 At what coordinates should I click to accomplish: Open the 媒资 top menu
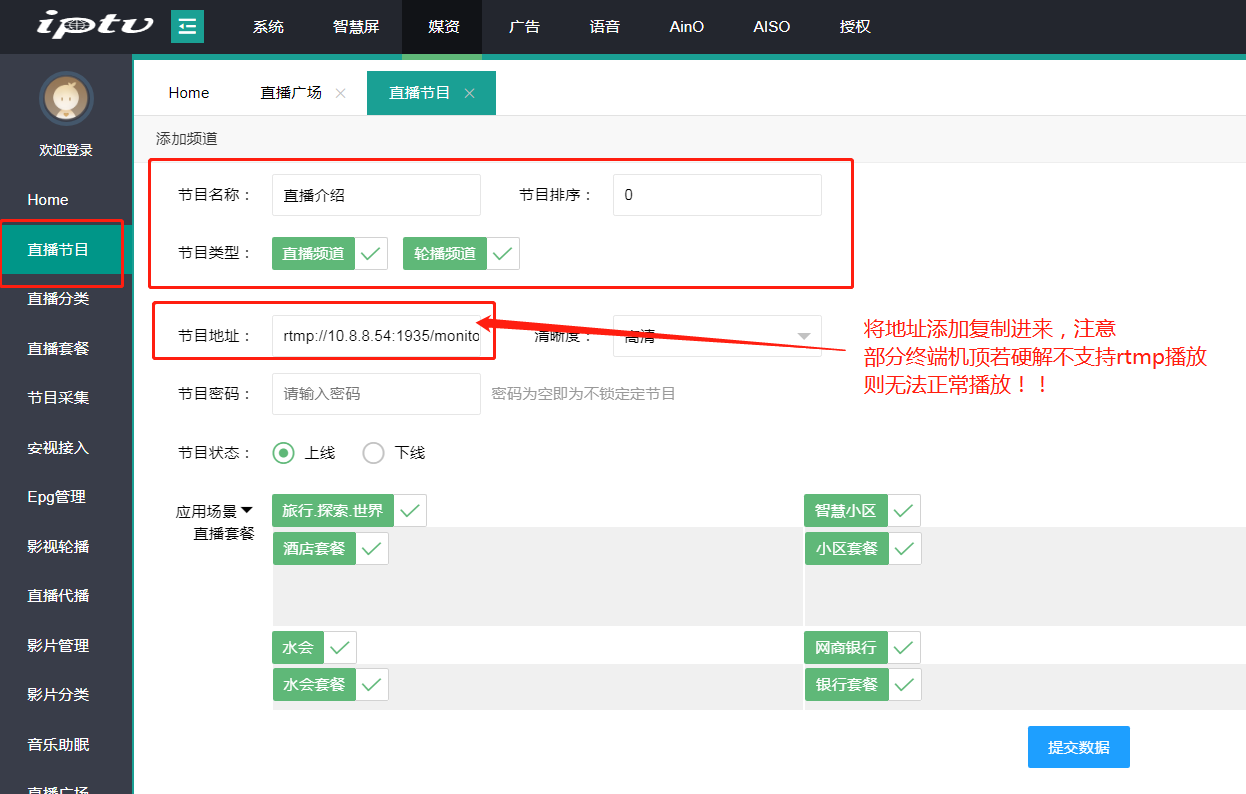(x=443, y=27)
